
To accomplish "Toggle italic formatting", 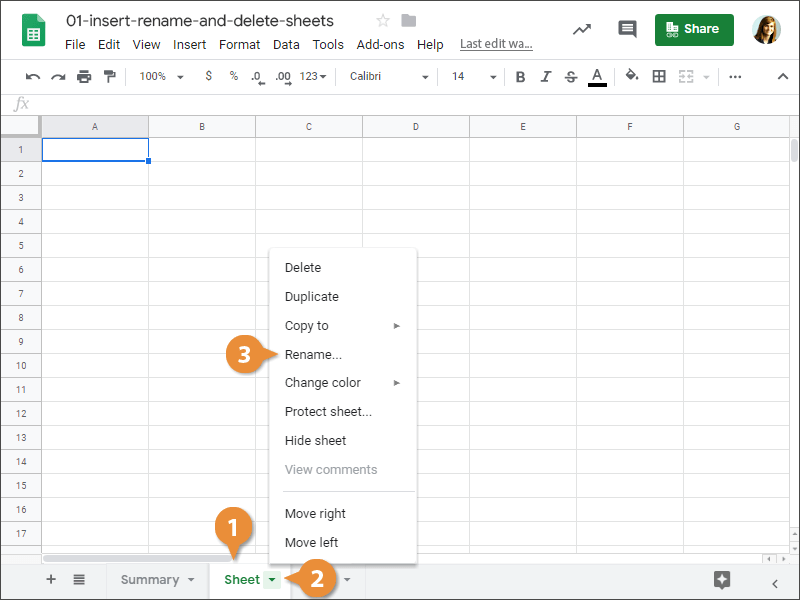I will tap(545, 76).
